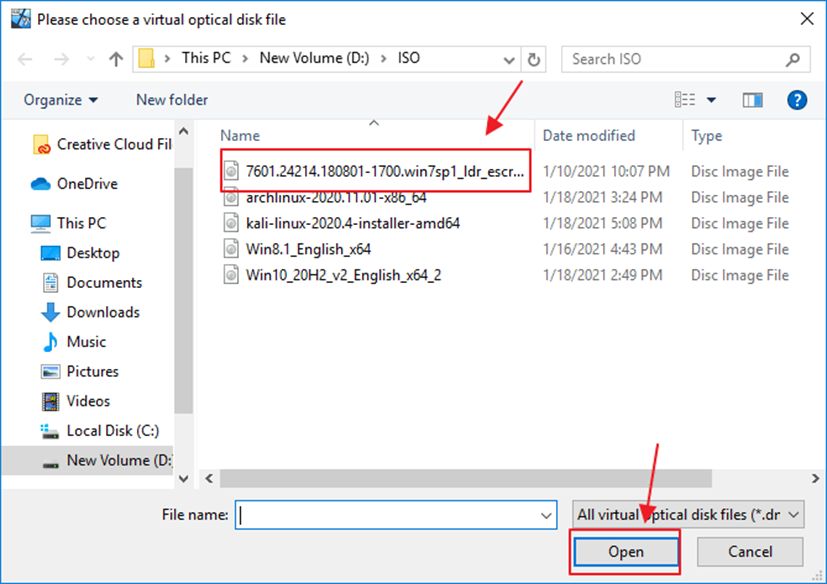Click the Refresh button in address bar

coord(535,59)
